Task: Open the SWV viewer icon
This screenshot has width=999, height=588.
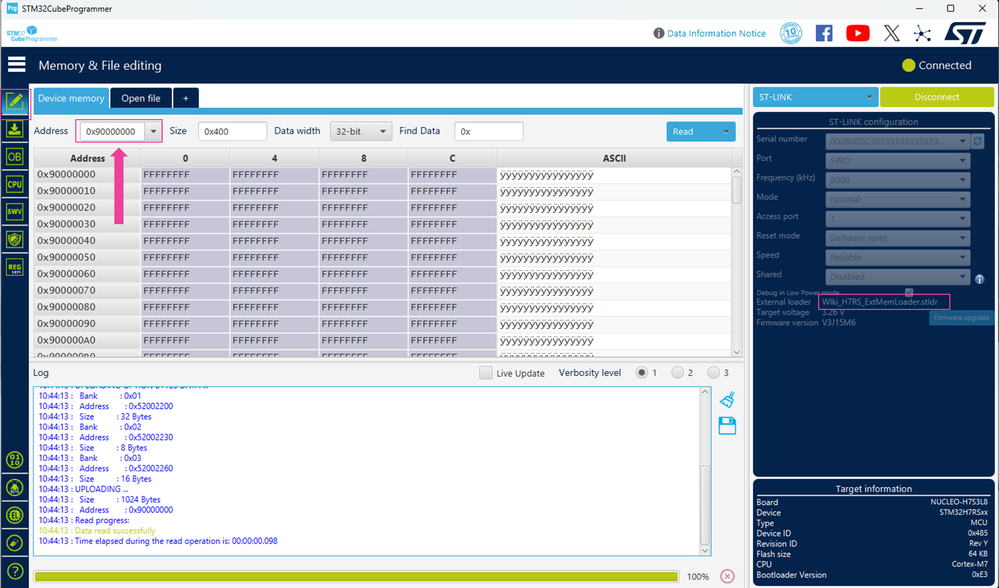Action: pyautogui.click(x=15, y=212)
